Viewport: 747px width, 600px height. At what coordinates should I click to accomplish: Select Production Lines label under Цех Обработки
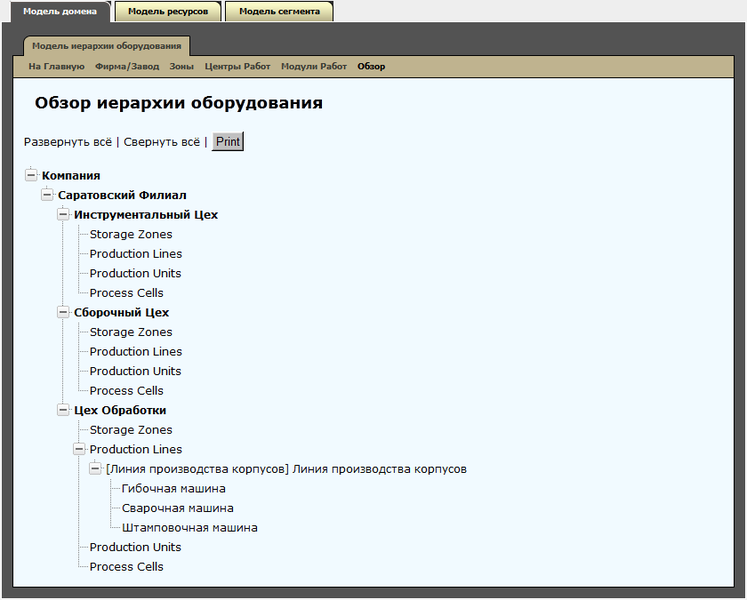(136, 449)
